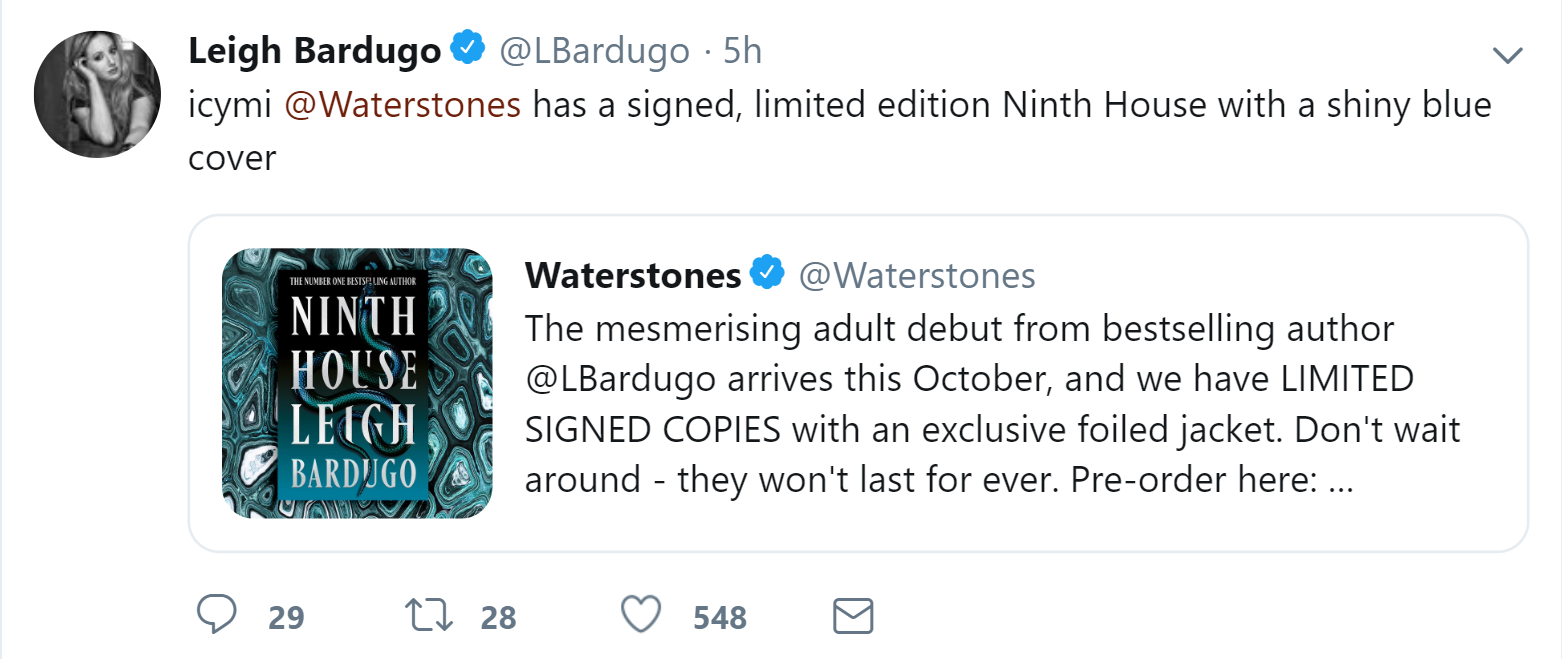Share the tweet via Direct Message
The height and width of the screenshot is (659, 1562).
point(852,616)
